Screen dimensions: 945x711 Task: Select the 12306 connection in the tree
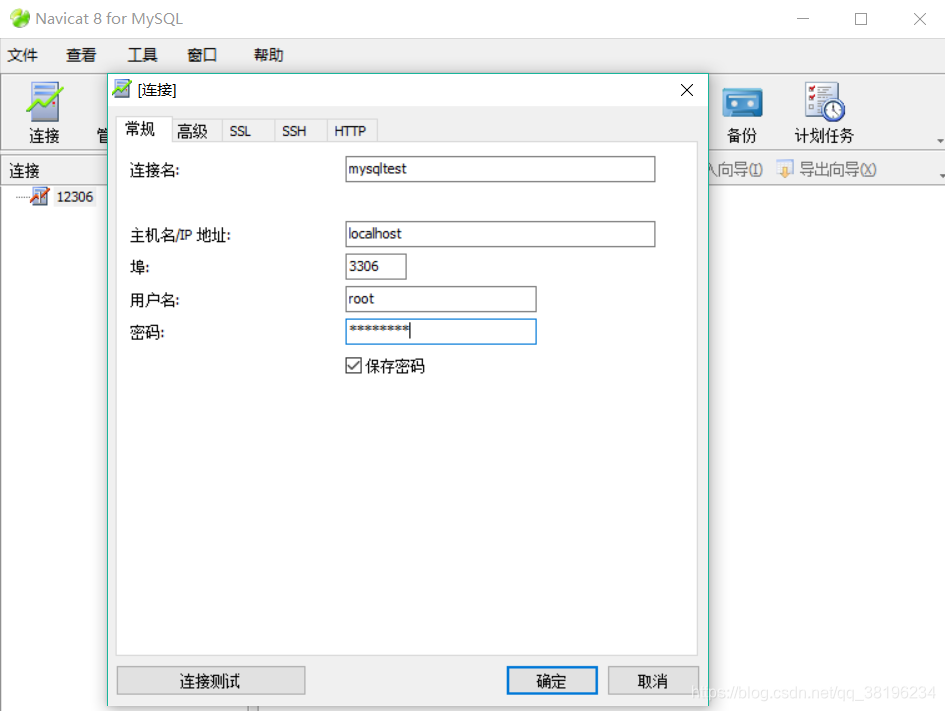tap(75, 197)
